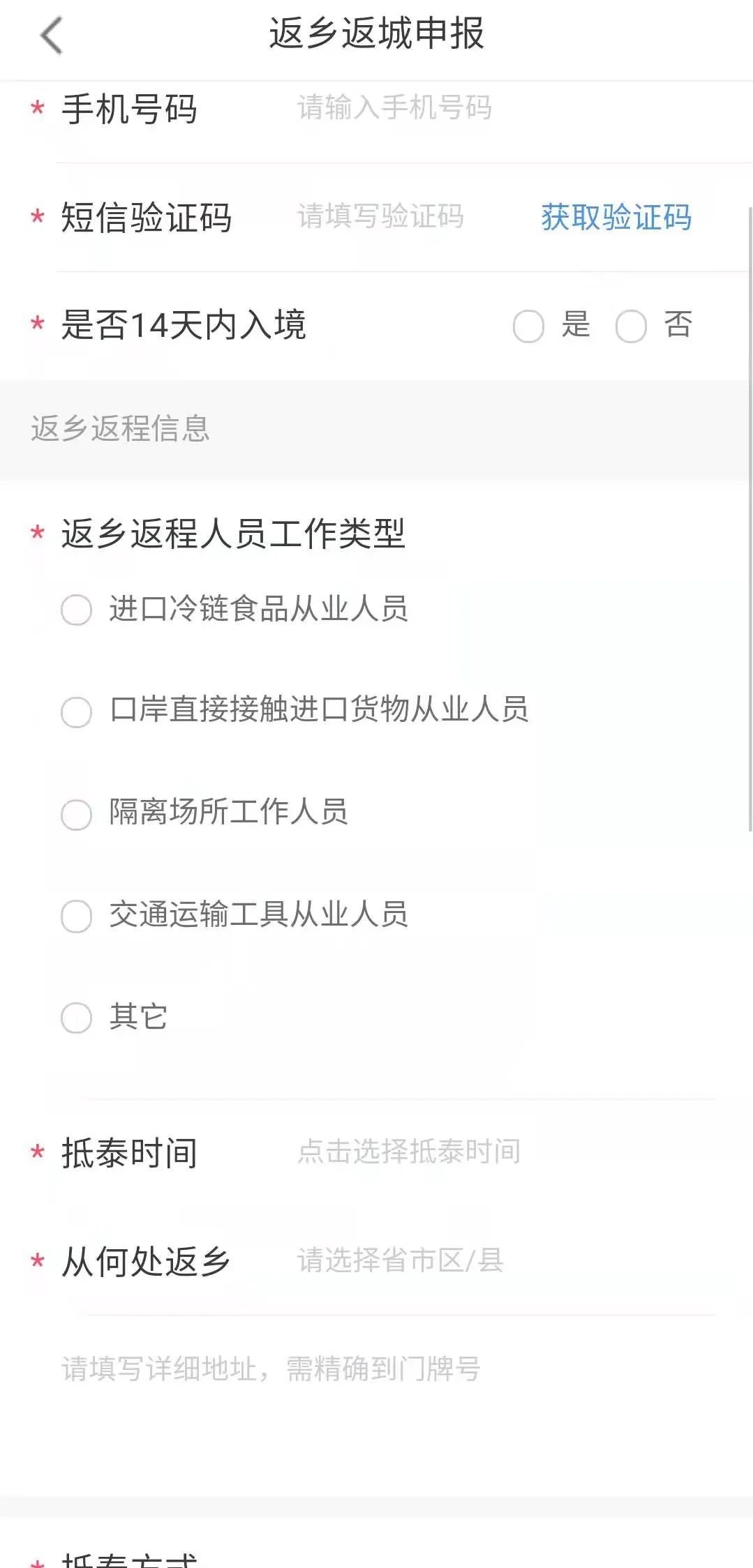Select 隔离场所工作人员 radio button
Image resolution: width=753 pixels, height=1568 pixels.
[77, 814]
